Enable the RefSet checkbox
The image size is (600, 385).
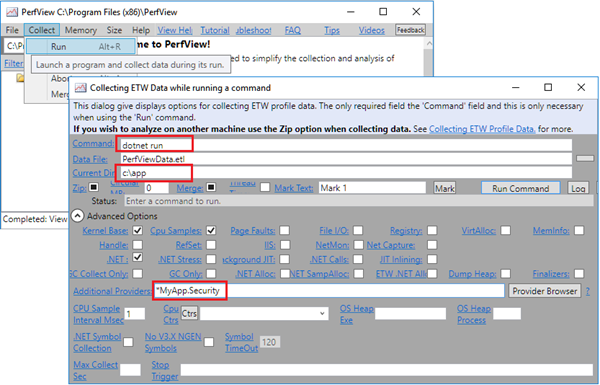211,245
